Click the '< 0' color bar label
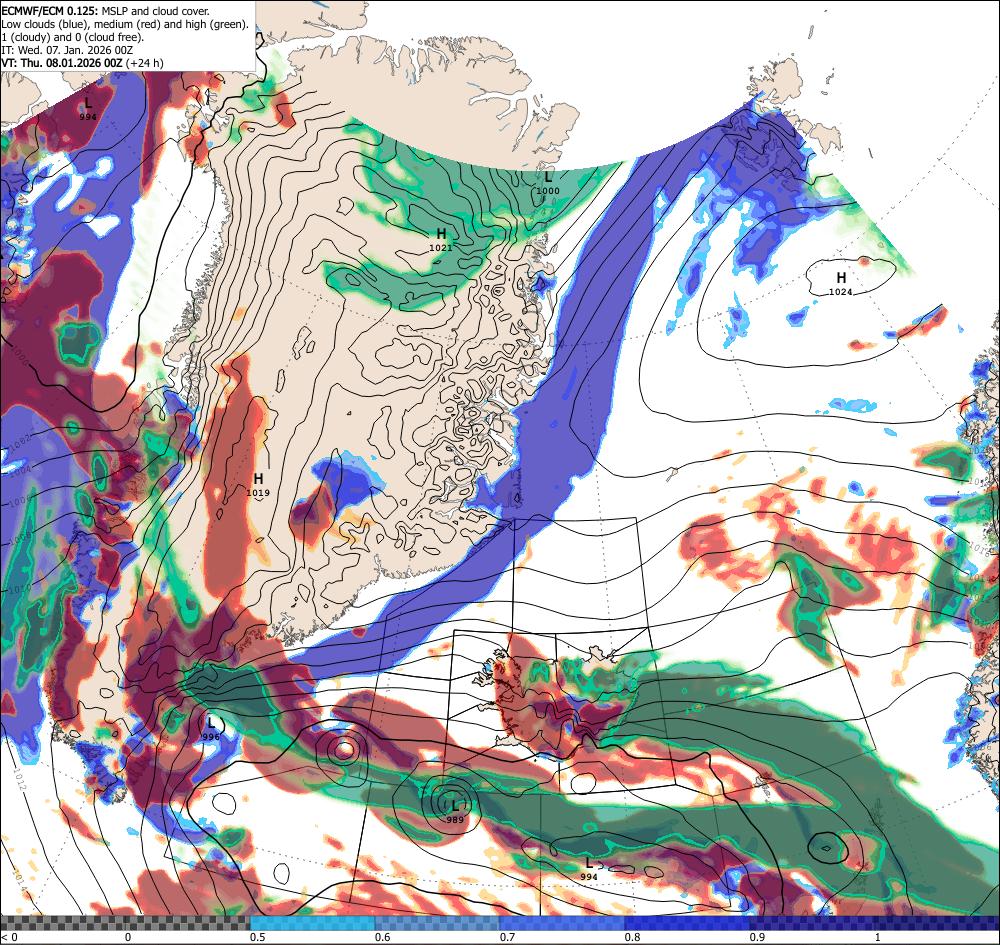The height and width of the screenshot is (945, 1000). click(x=8, y=937)
